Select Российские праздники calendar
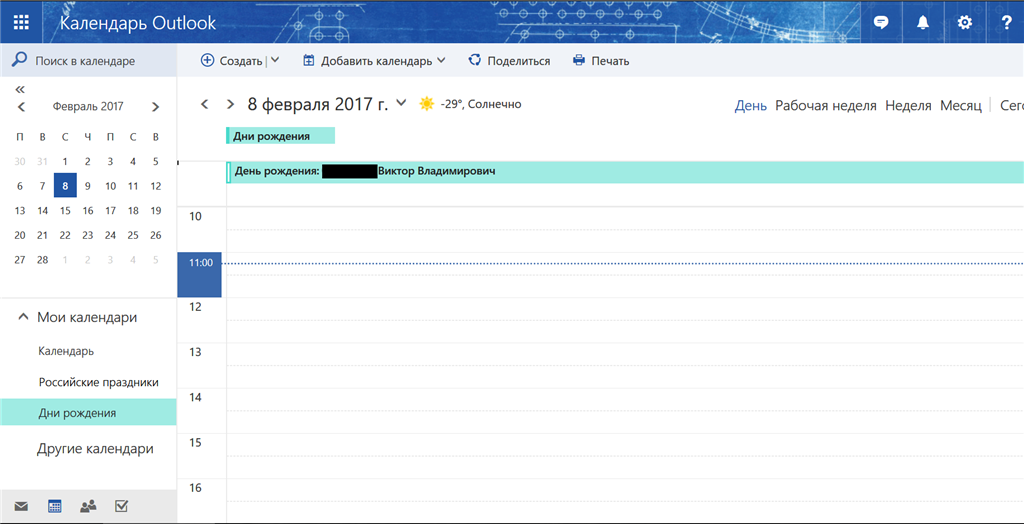Image resolution: width=1024 pixels, height=524 pixels. tap(99, 382)
